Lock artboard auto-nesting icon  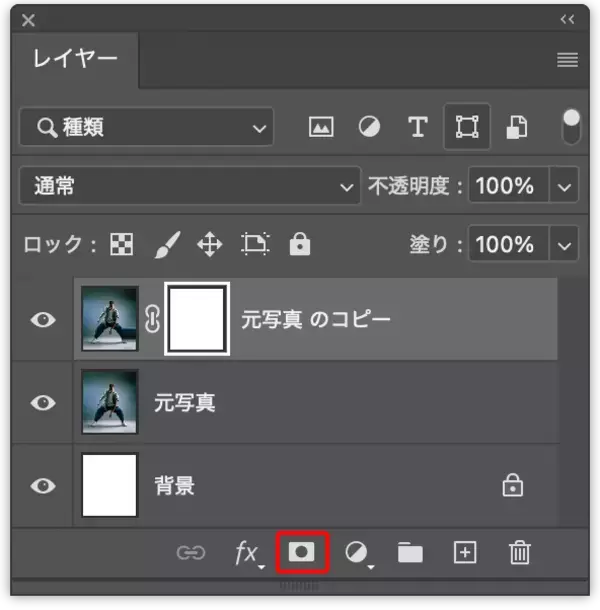tap(255, 244)
